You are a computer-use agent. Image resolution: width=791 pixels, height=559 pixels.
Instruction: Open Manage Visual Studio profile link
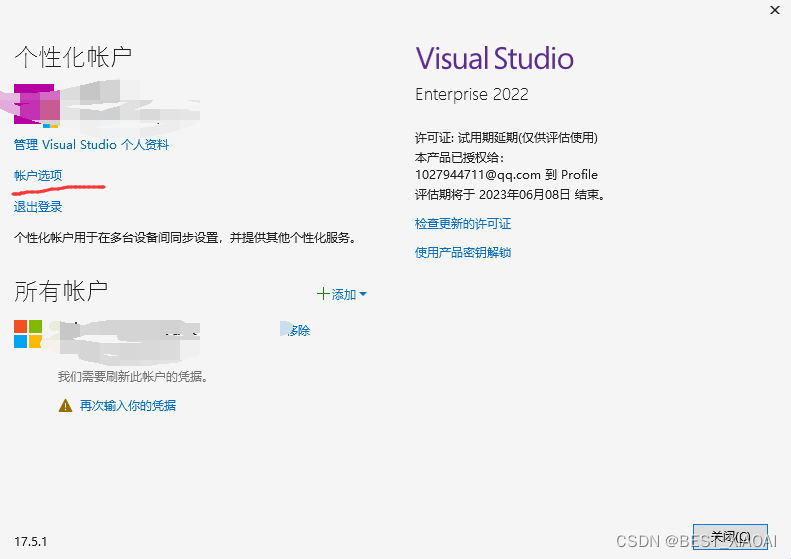point(91,145)
